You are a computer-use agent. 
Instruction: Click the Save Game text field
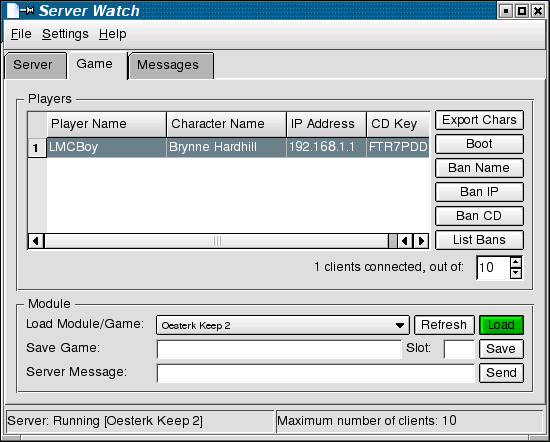point(279,349)
